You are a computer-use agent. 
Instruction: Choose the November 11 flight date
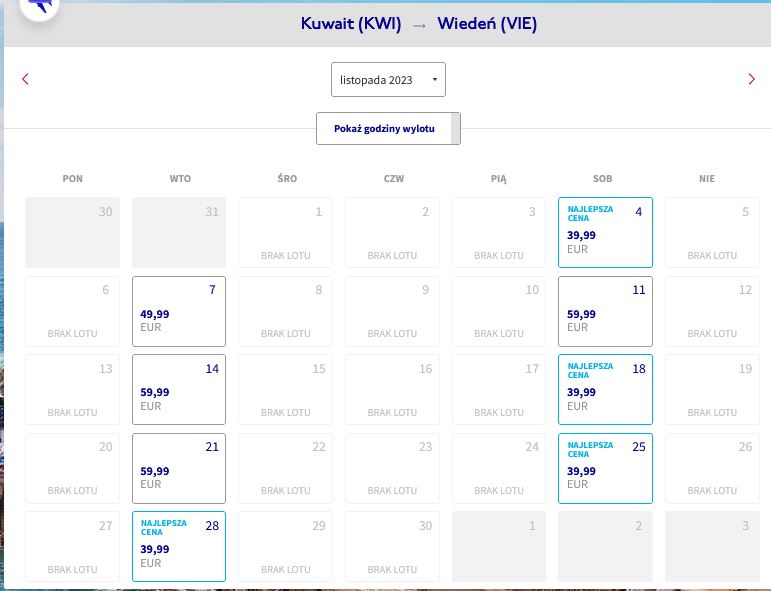[605, 311]
